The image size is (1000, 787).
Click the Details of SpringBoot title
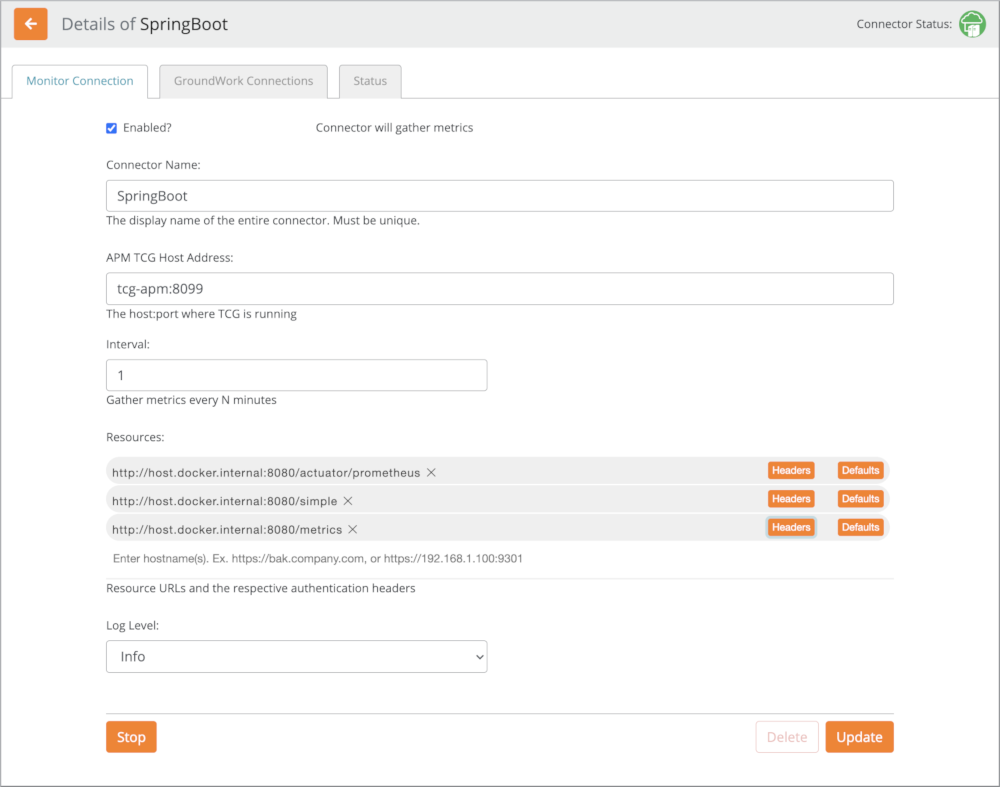pos(145,24)
